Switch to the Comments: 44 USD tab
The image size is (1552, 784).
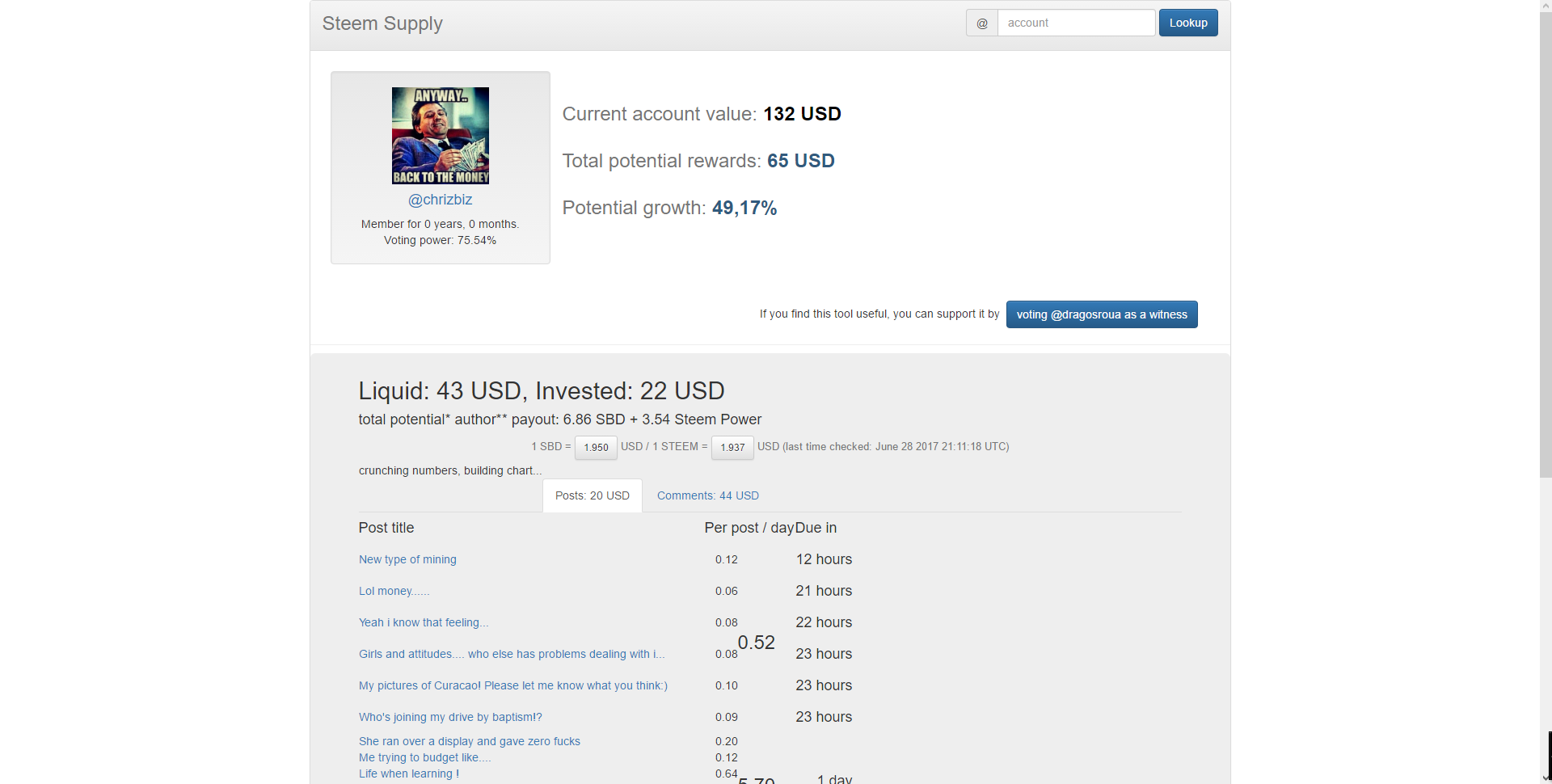click(708, 495)
